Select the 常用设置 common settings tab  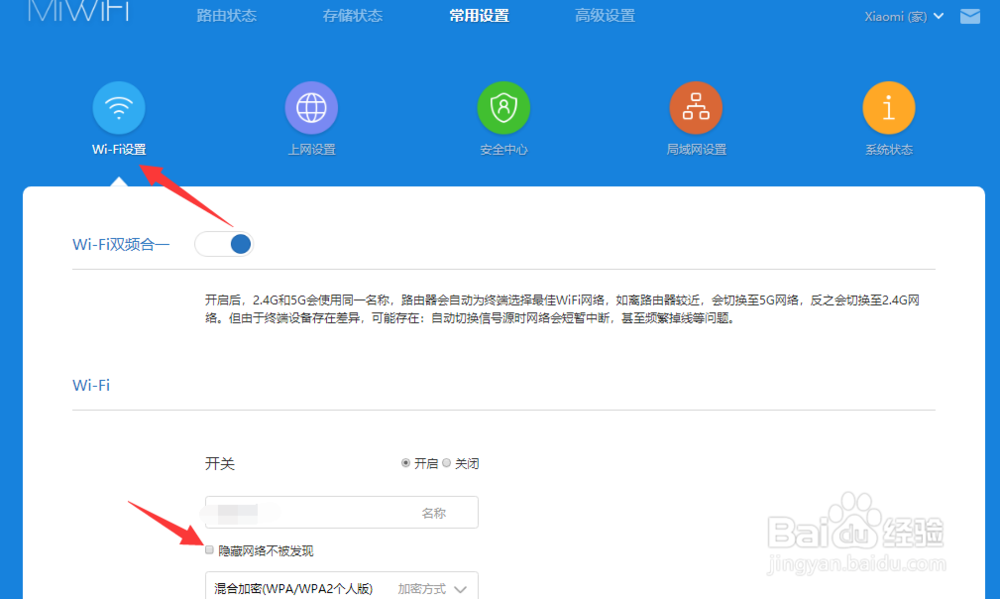[478, 16]
